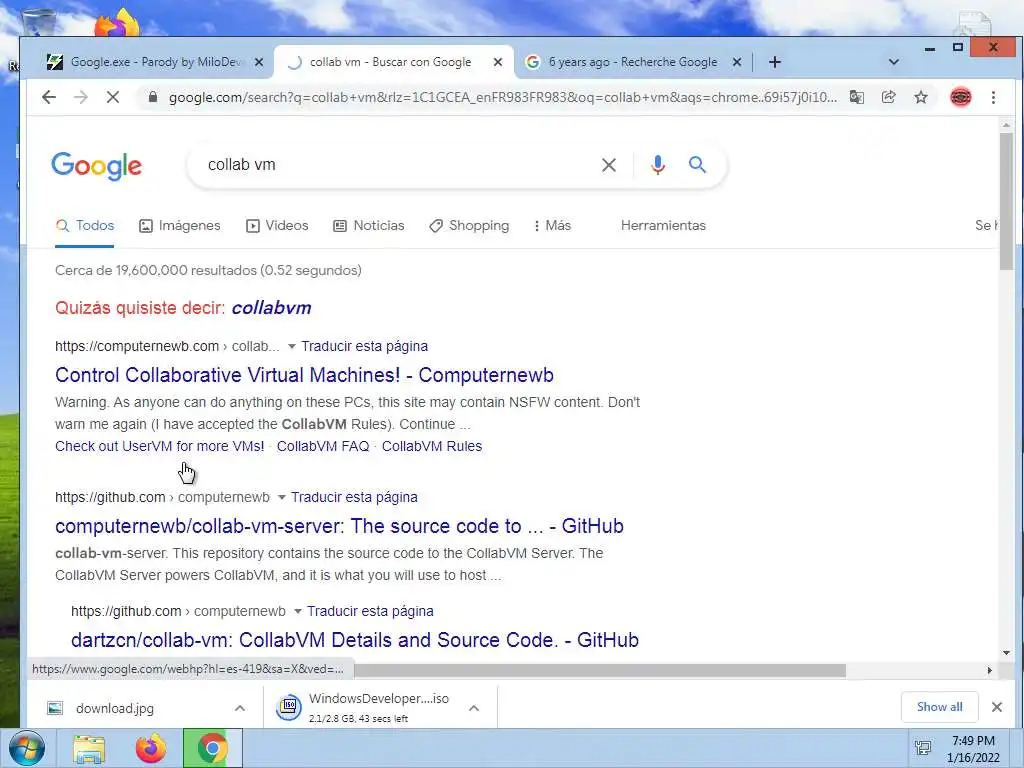
Task: Select the Noticias search tab
Action: click(x=369, y=225)
